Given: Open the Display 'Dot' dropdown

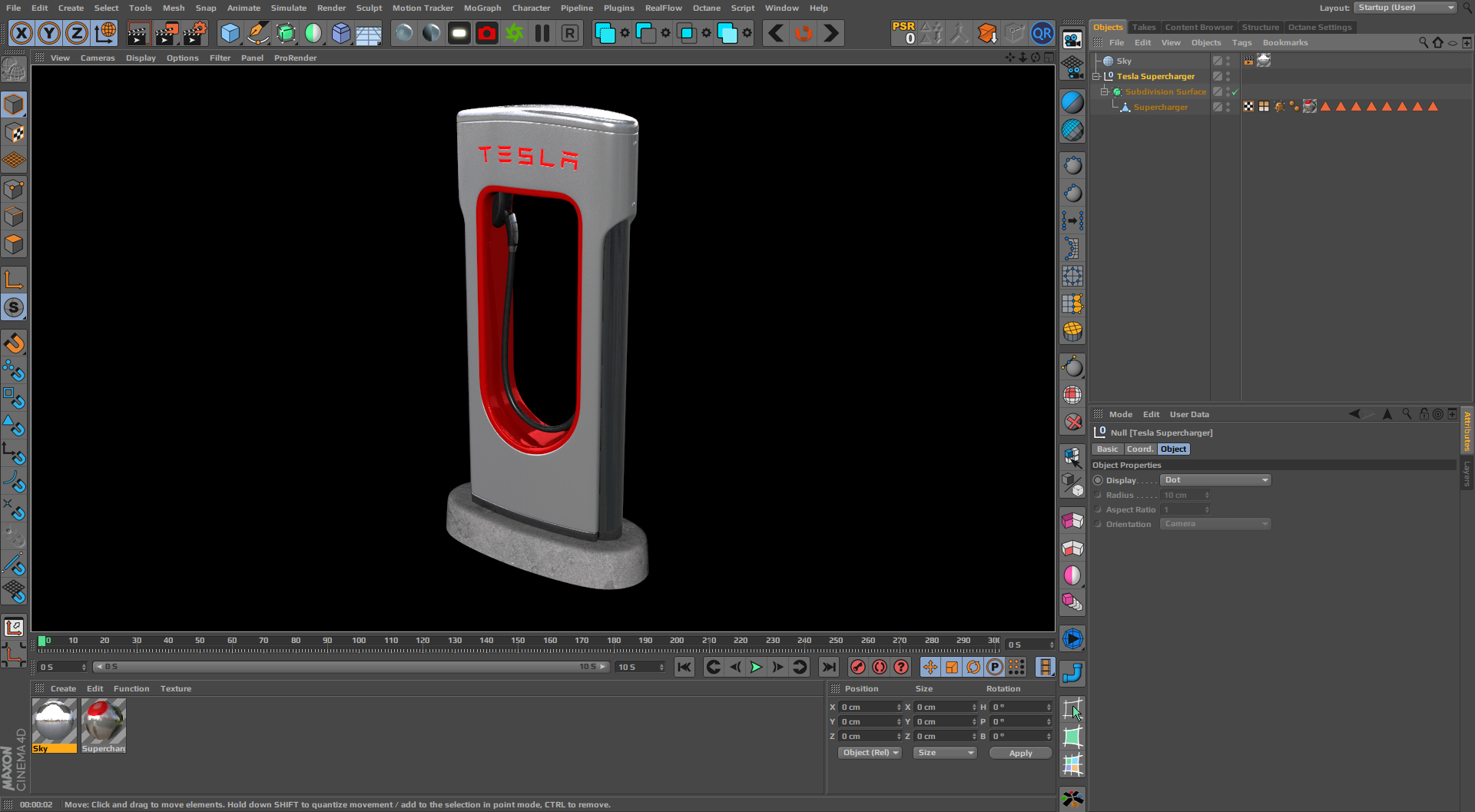Looking at the screenshot, I should coord(1215,480).
